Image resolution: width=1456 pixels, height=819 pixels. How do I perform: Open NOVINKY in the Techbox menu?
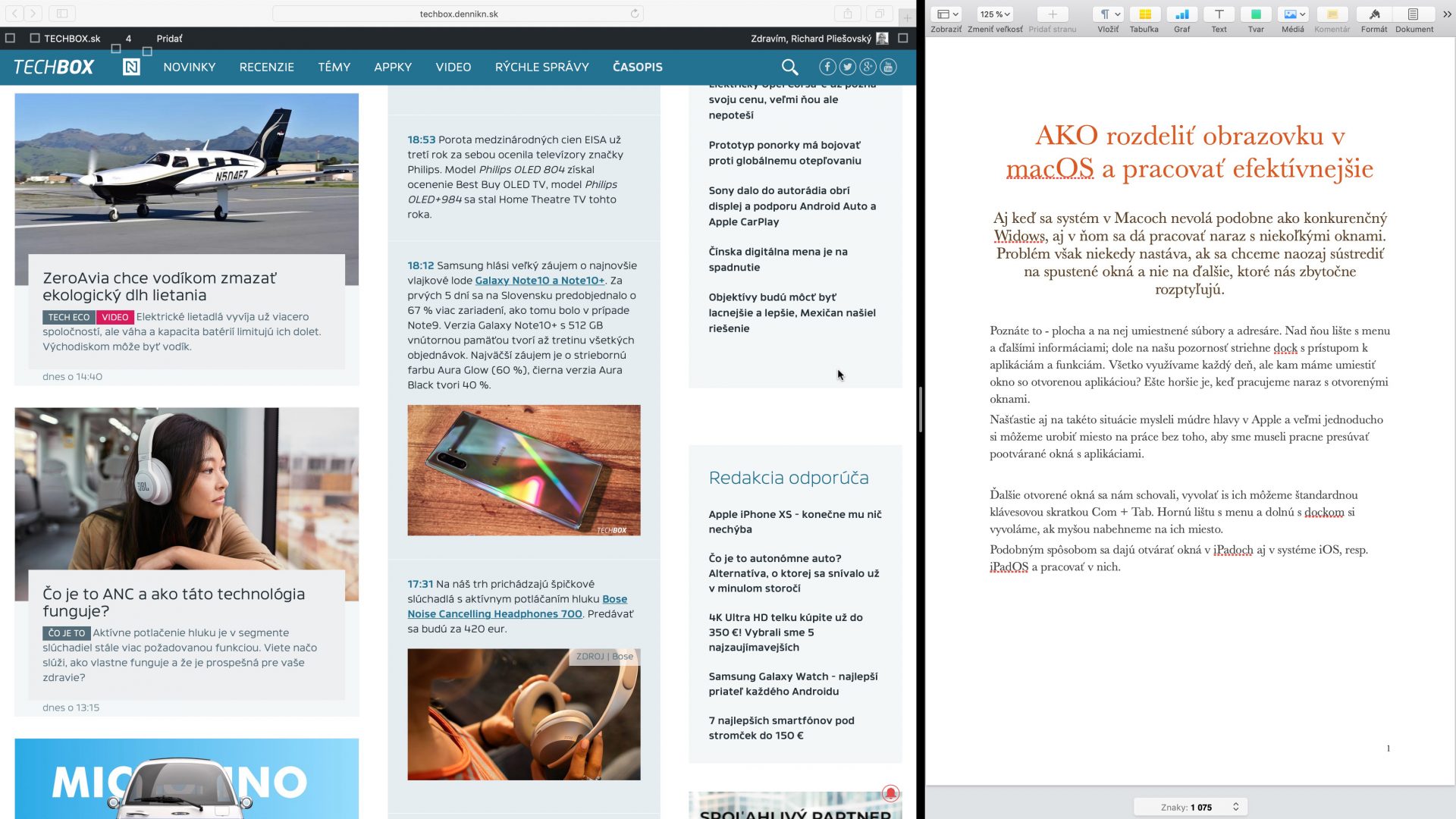click(190, 67)
